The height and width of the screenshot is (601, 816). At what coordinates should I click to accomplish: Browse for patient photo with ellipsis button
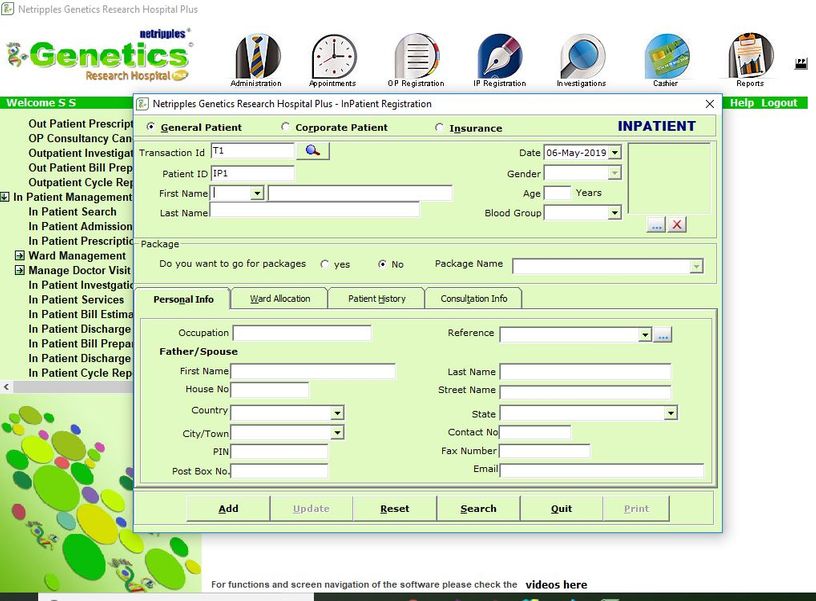coord(656,225)
